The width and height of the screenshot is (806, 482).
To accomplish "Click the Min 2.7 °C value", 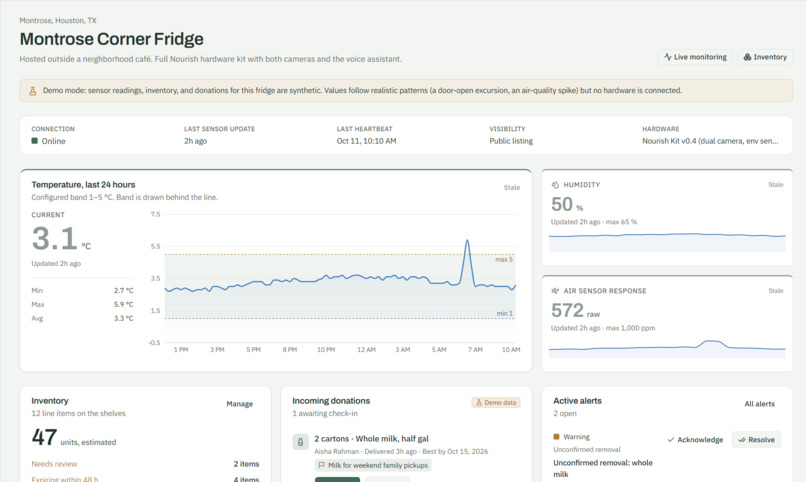I will [x=123, y=291].
